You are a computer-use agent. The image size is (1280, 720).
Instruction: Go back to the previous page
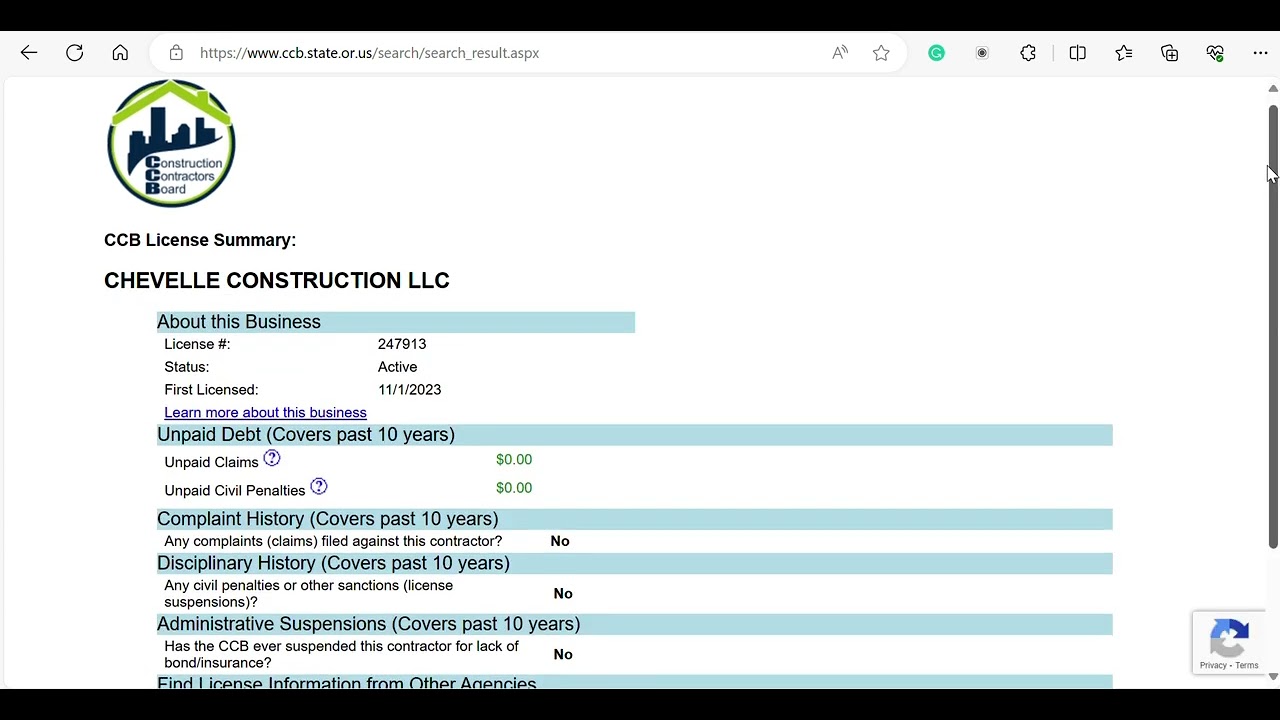tap(29, 53)
